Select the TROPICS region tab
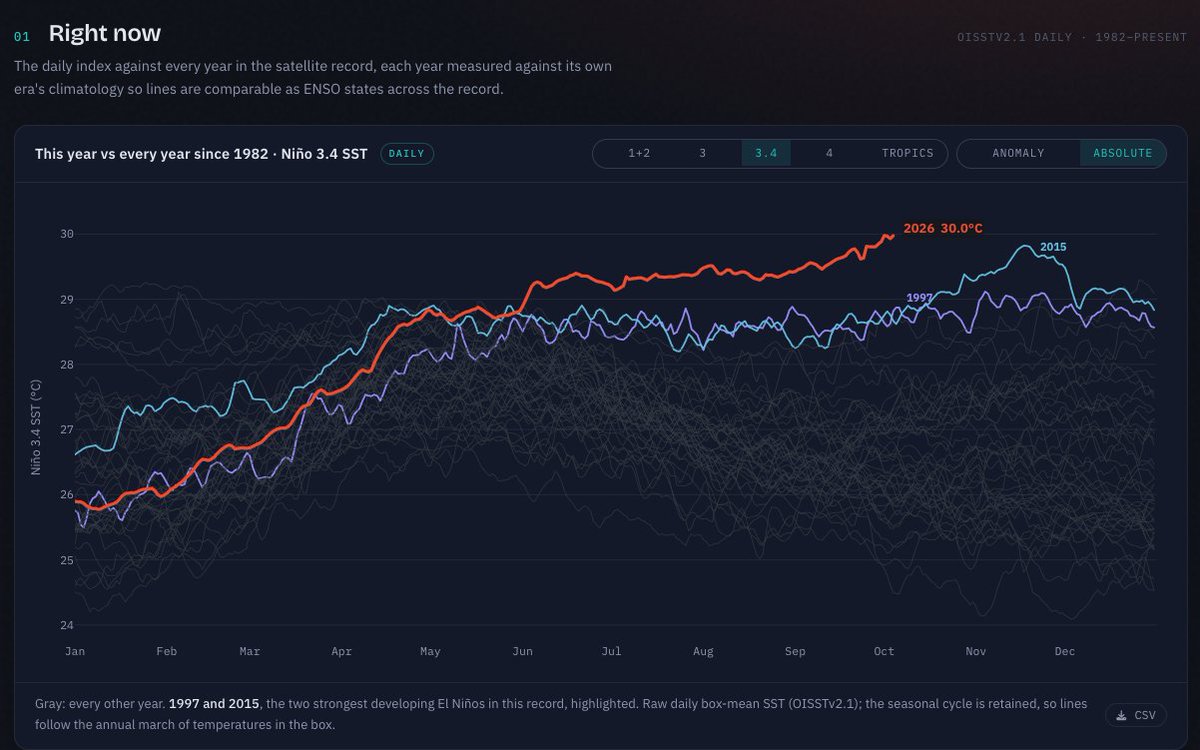Image resolution: width=1200 pixels, height=750 pixels. [907, 153]
